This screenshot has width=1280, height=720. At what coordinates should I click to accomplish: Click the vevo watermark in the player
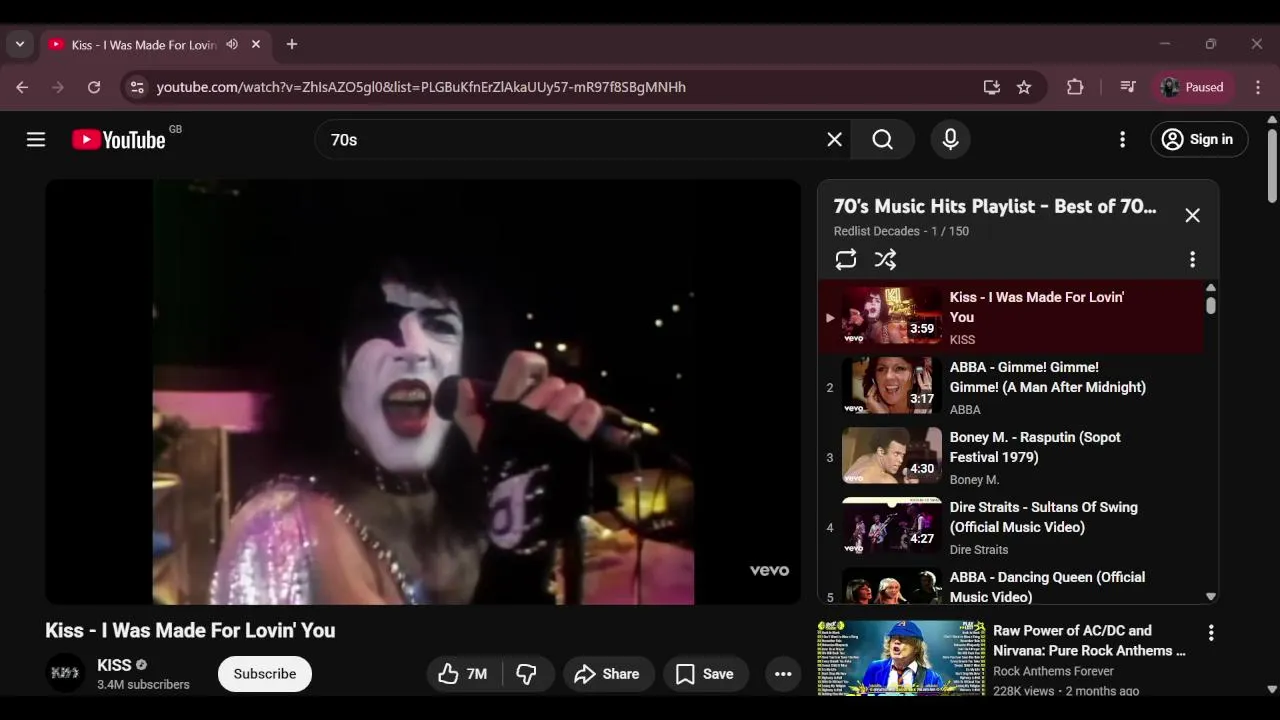769,571
